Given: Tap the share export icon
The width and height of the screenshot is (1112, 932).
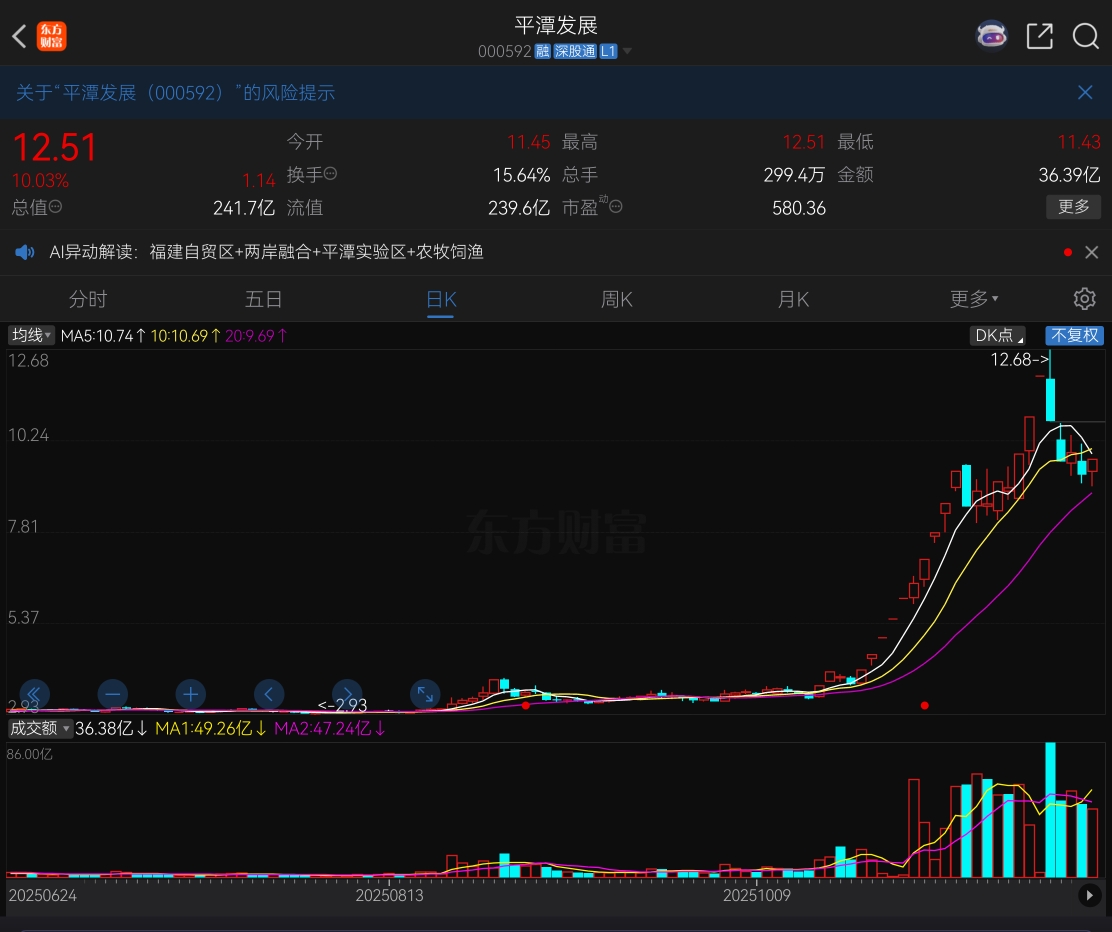Looking at the screenshot, I should click(1040, 36).
